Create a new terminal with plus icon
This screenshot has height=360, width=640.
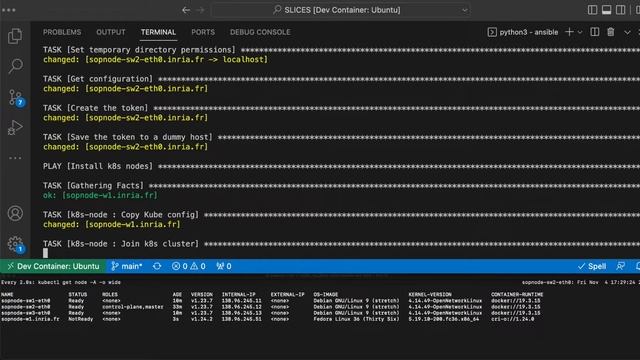[x=569, y=32]
